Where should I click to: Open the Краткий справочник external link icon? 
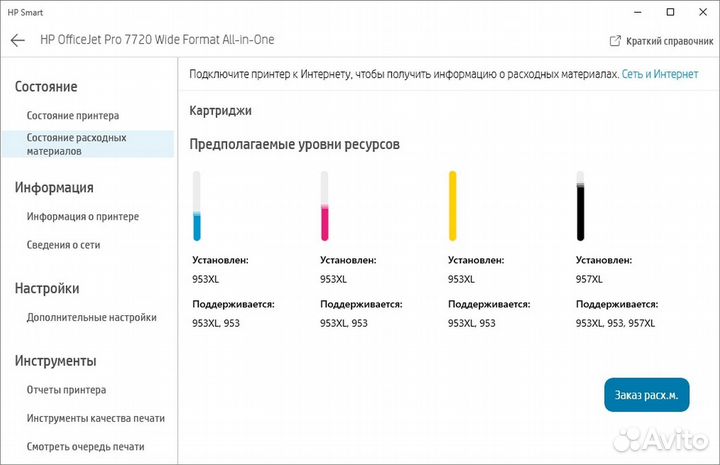(x=615, y=41)
